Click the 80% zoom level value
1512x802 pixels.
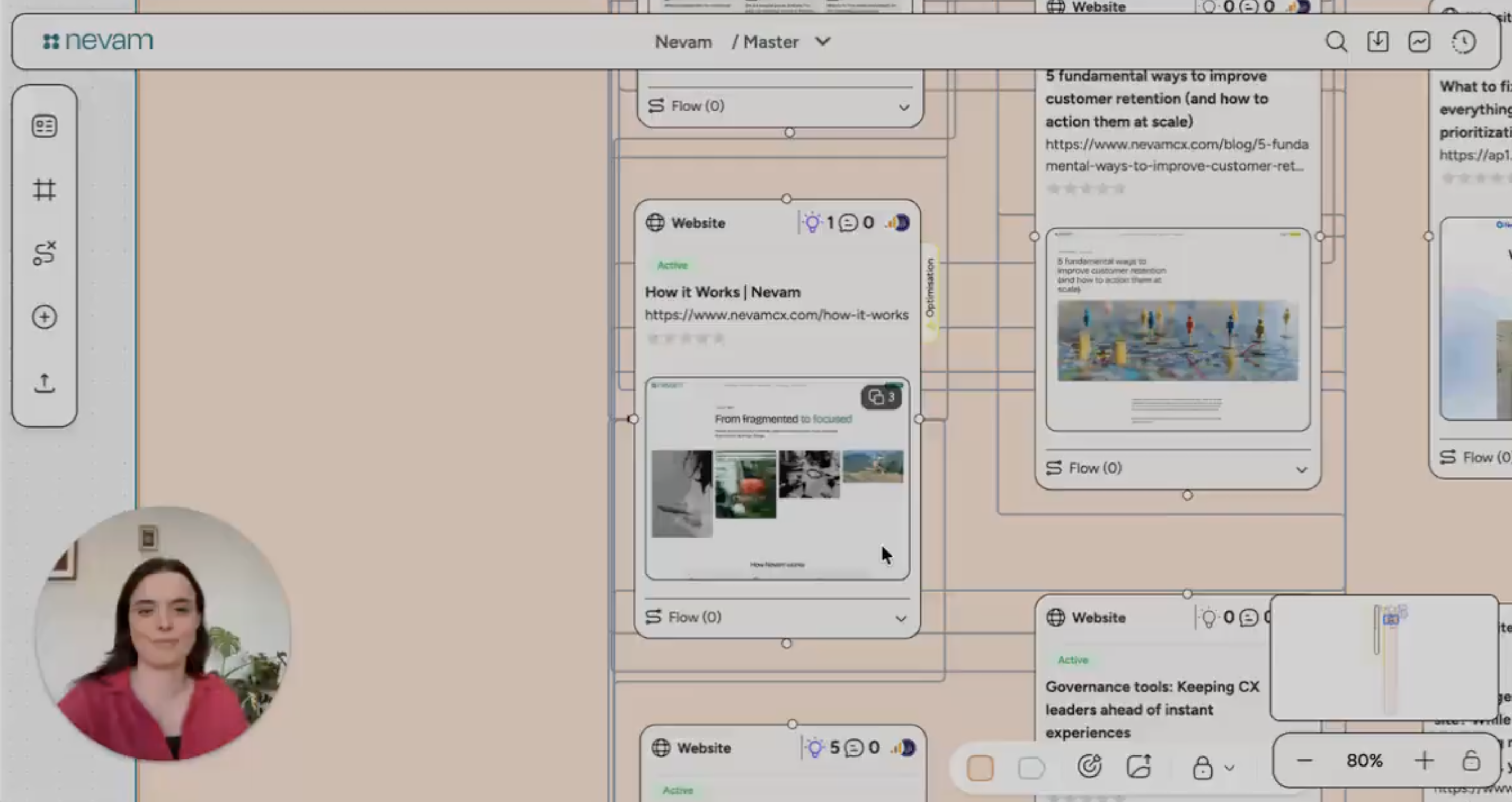(x=1364, y=761)
